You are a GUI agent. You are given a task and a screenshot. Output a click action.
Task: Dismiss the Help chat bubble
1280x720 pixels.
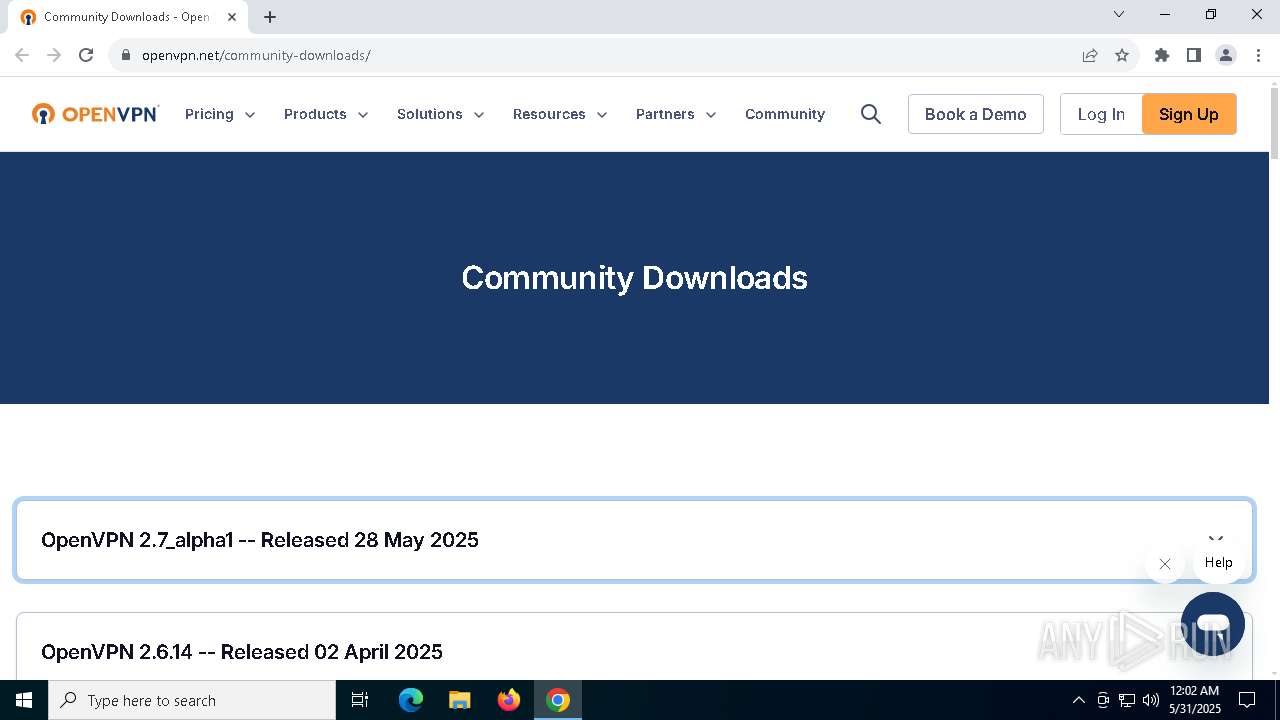point(1165,564)
